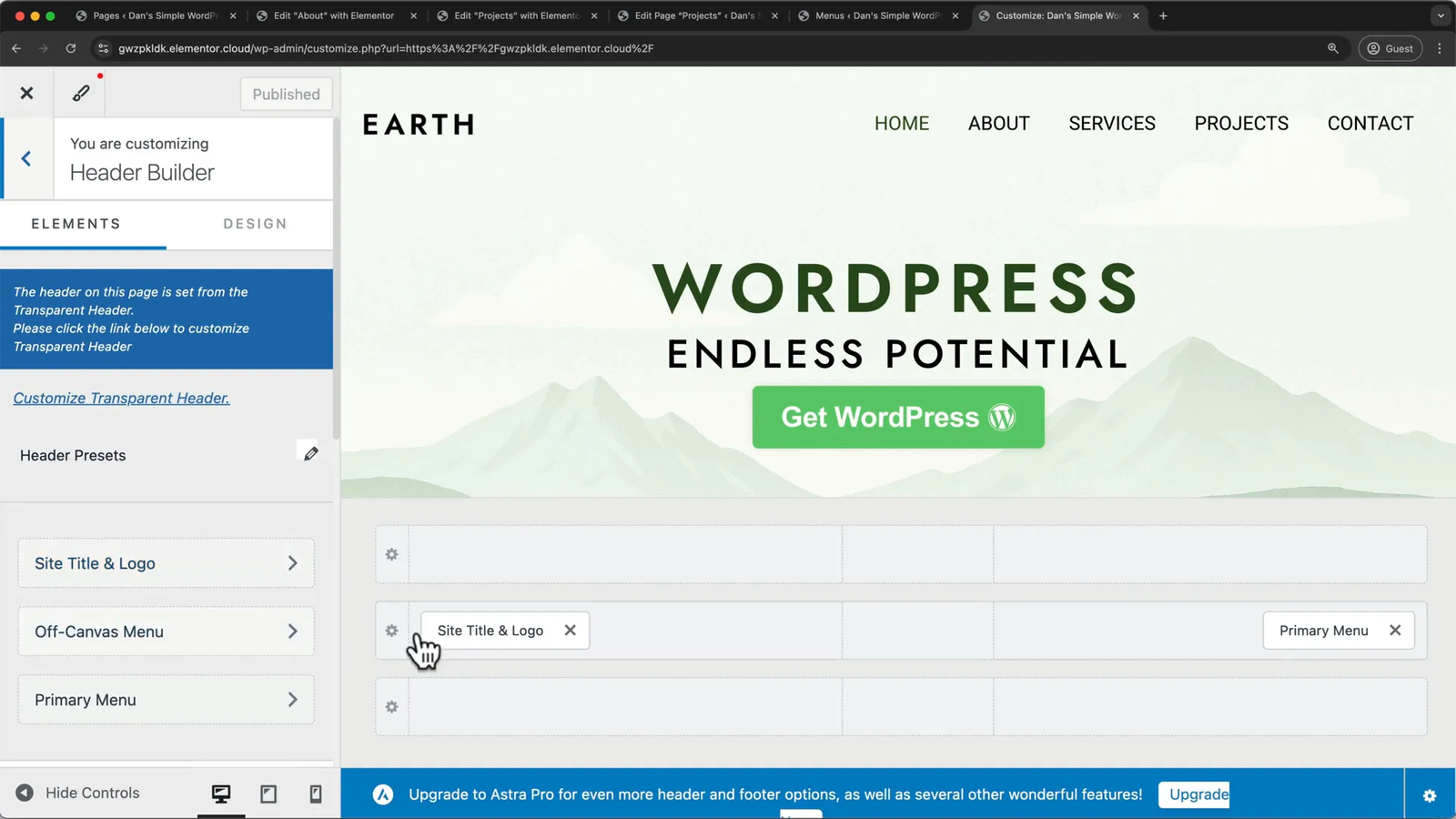Switch to the Elements tab

coord(76,224)
